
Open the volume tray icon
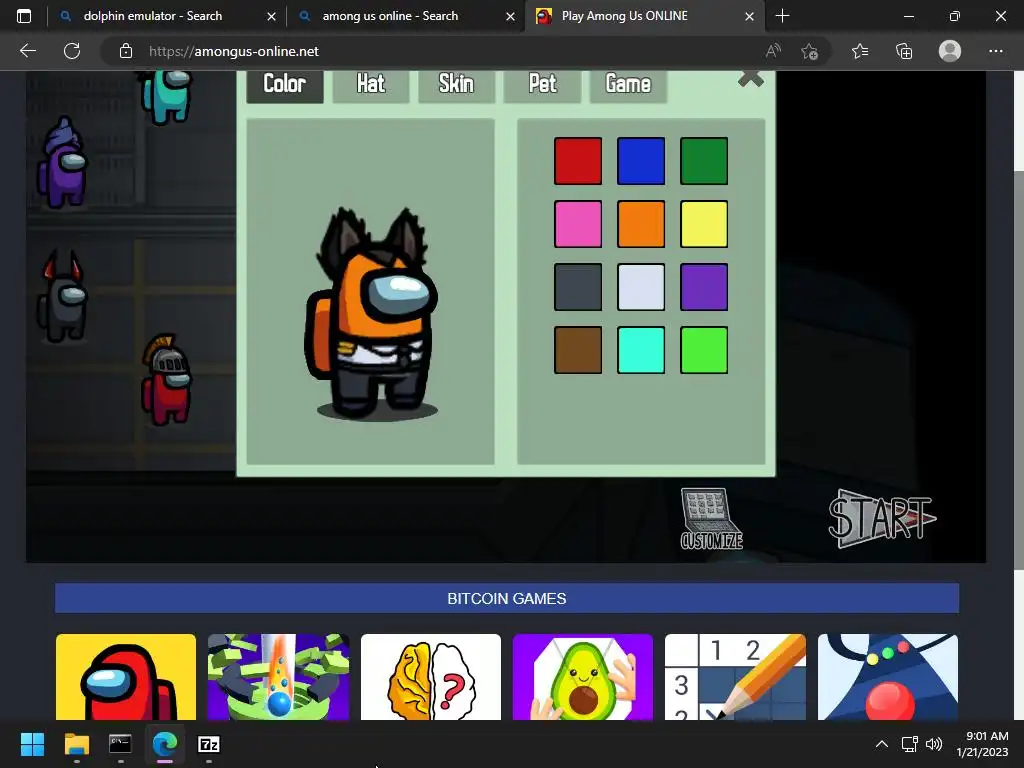click(934, 744)
